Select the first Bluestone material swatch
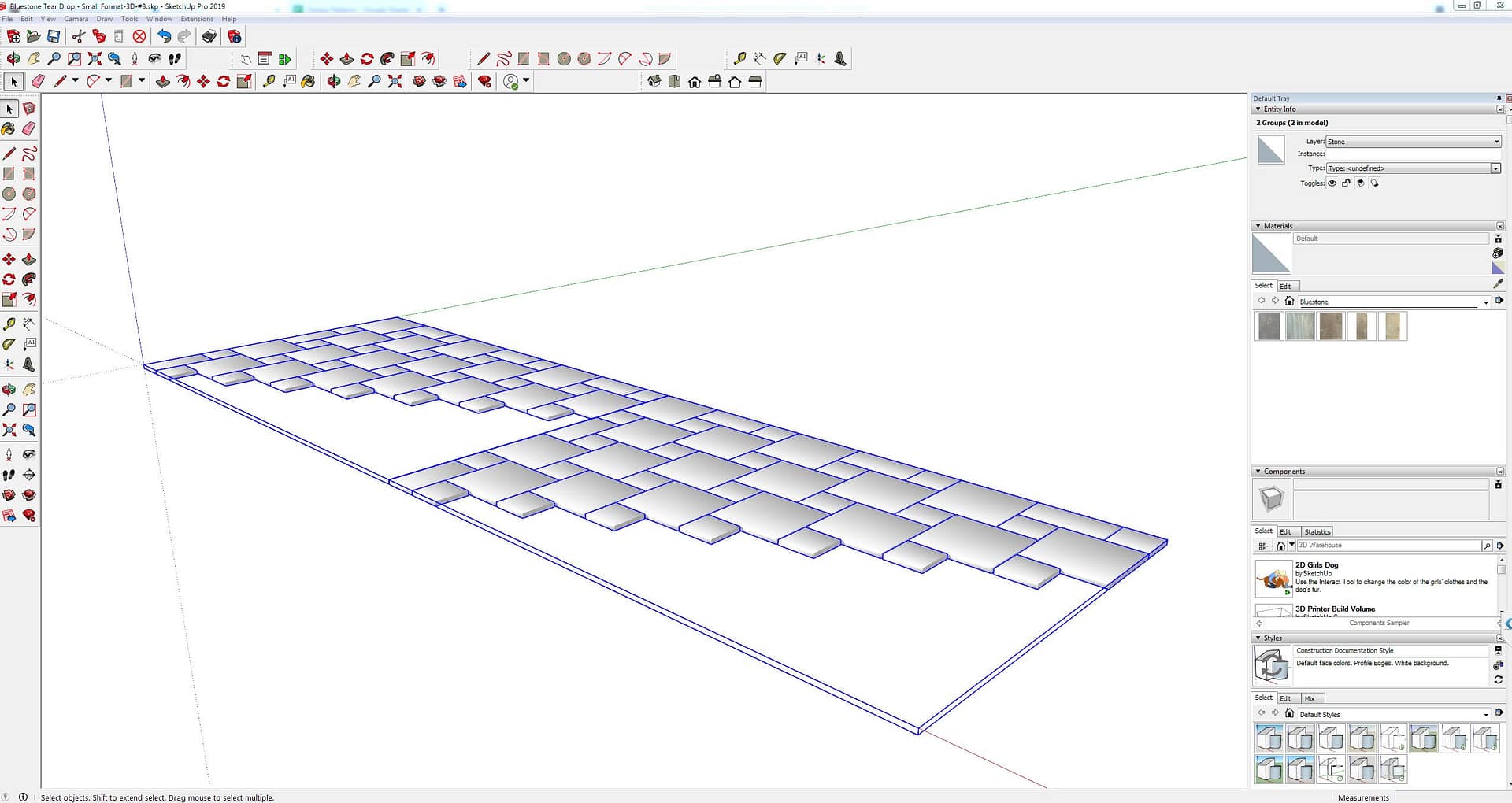Viewport: 1512px width, 803px height. click(1269, 326)
